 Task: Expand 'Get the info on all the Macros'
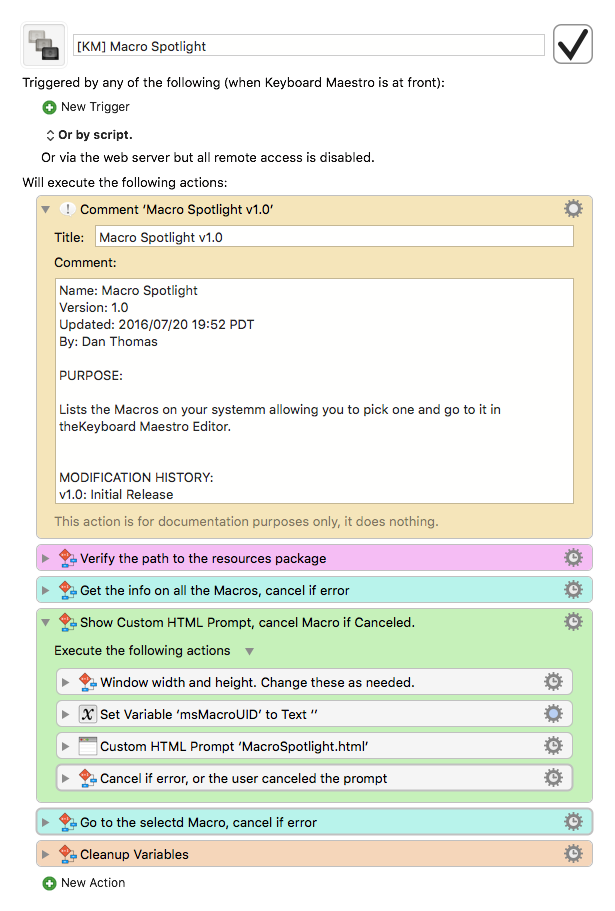[x=45, y=590]
